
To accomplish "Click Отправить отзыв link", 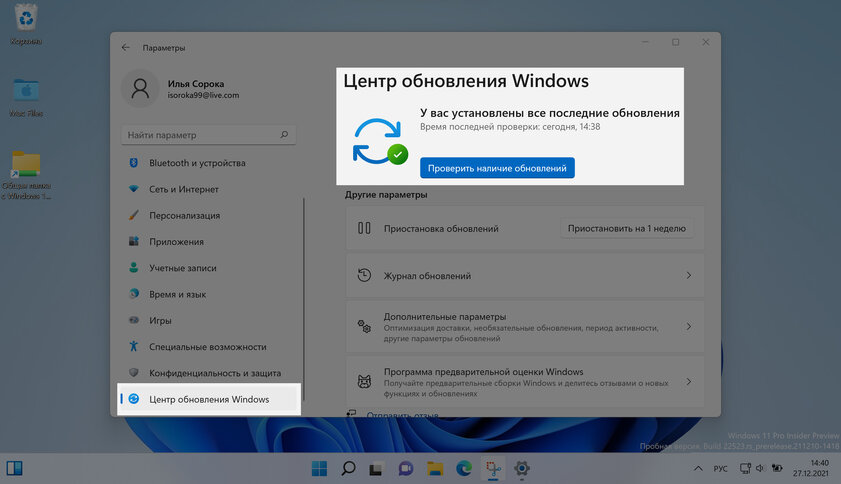I will point(402,414).
